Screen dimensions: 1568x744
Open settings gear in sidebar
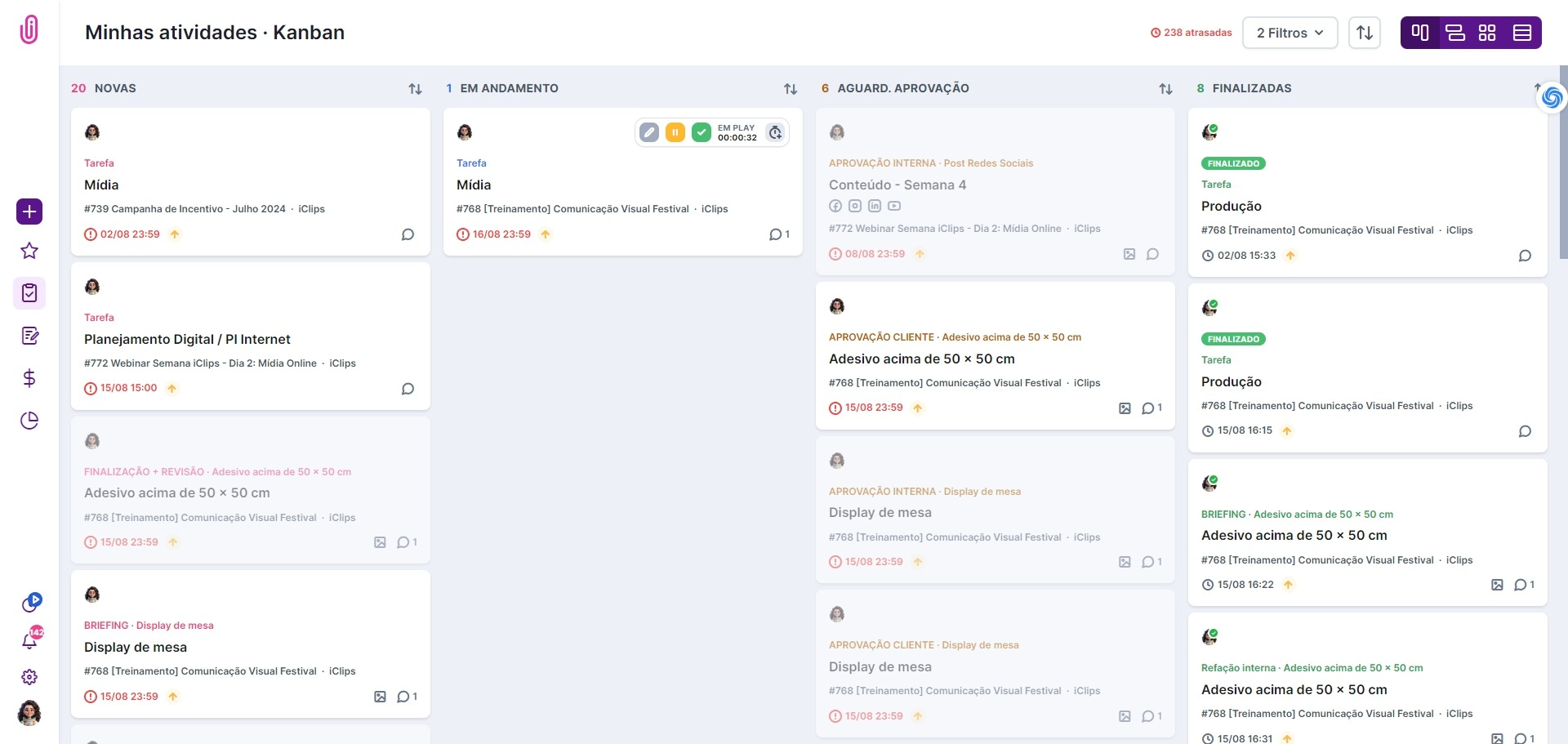pyautogui.click(x=29, y=677)
